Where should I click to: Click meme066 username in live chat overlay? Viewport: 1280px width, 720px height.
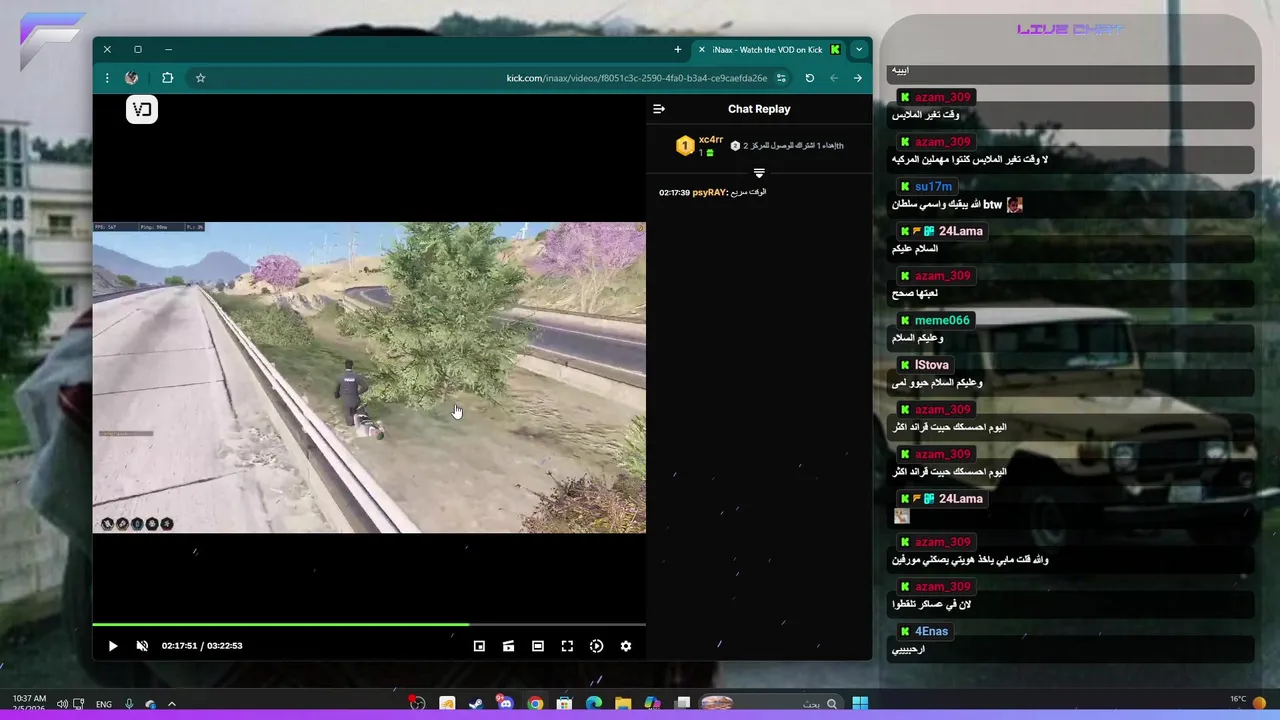point(942,321)
